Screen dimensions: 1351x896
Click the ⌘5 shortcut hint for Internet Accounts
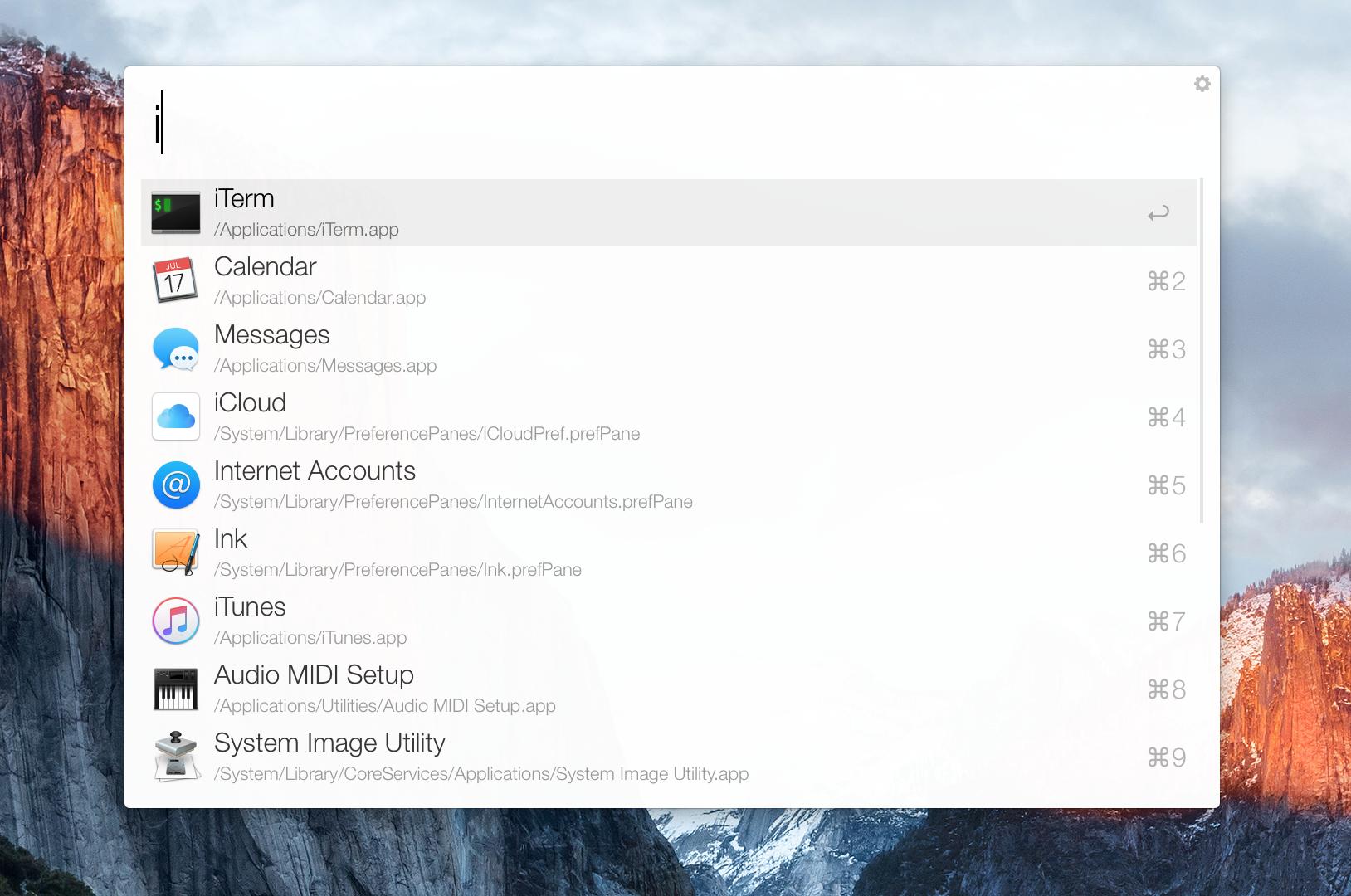1166,485
